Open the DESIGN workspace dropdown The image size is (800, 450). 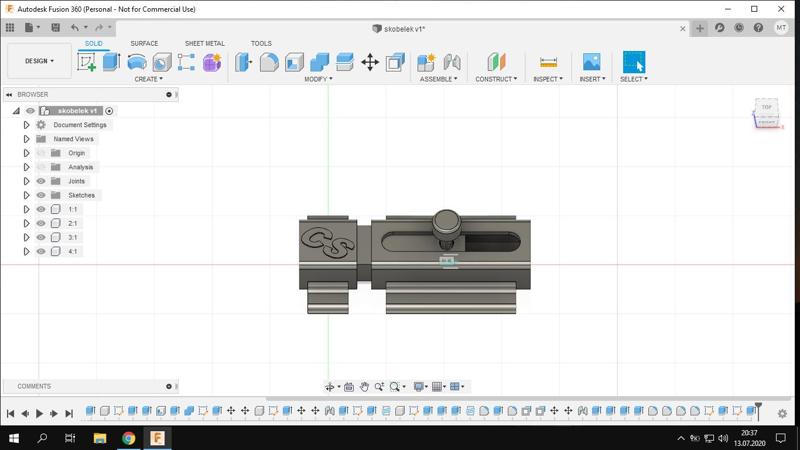coord(39,61)
